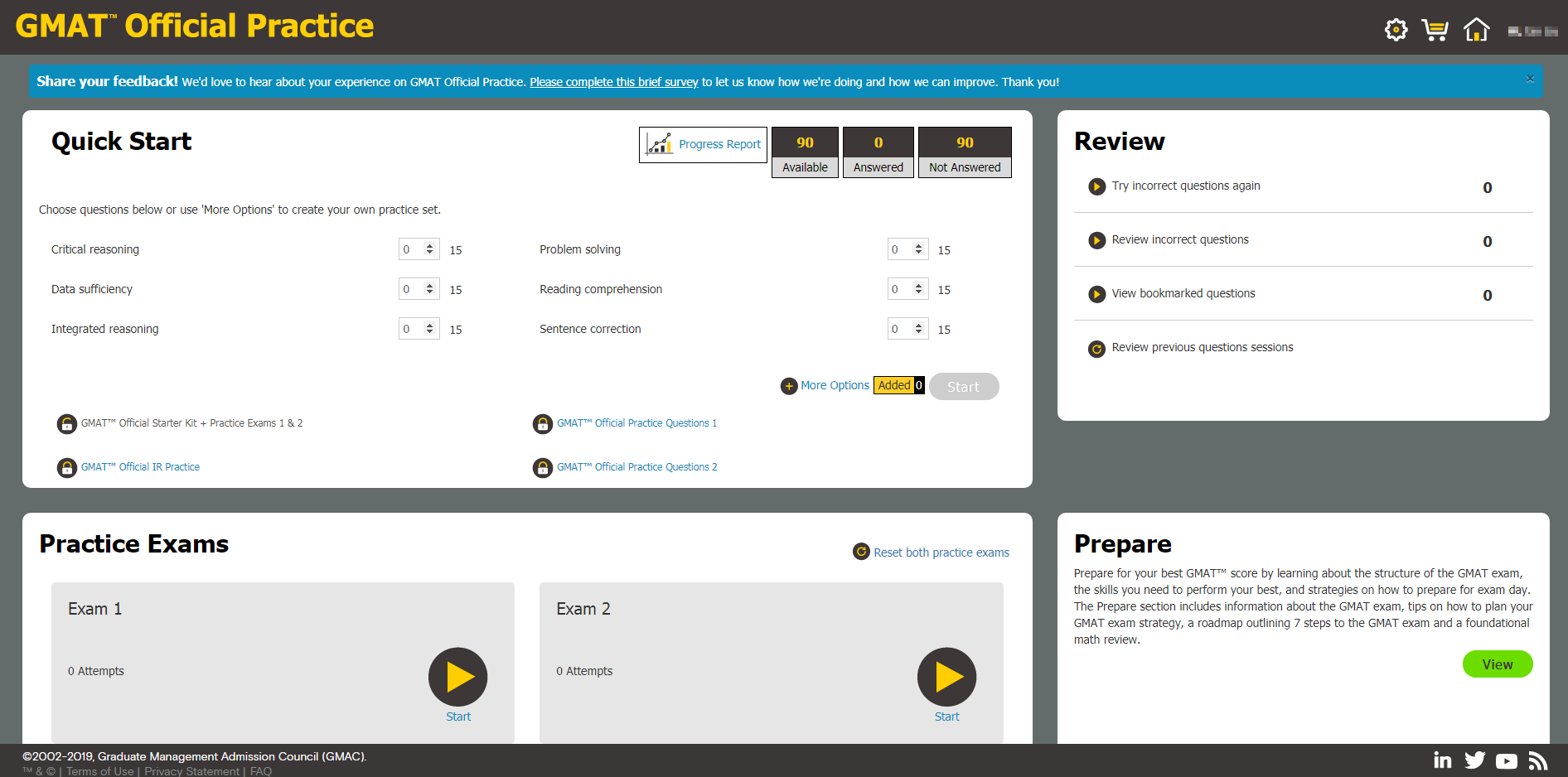Go to home via house icon
This screenshot has width=1568, height=777.
[x=1476, y=30]
